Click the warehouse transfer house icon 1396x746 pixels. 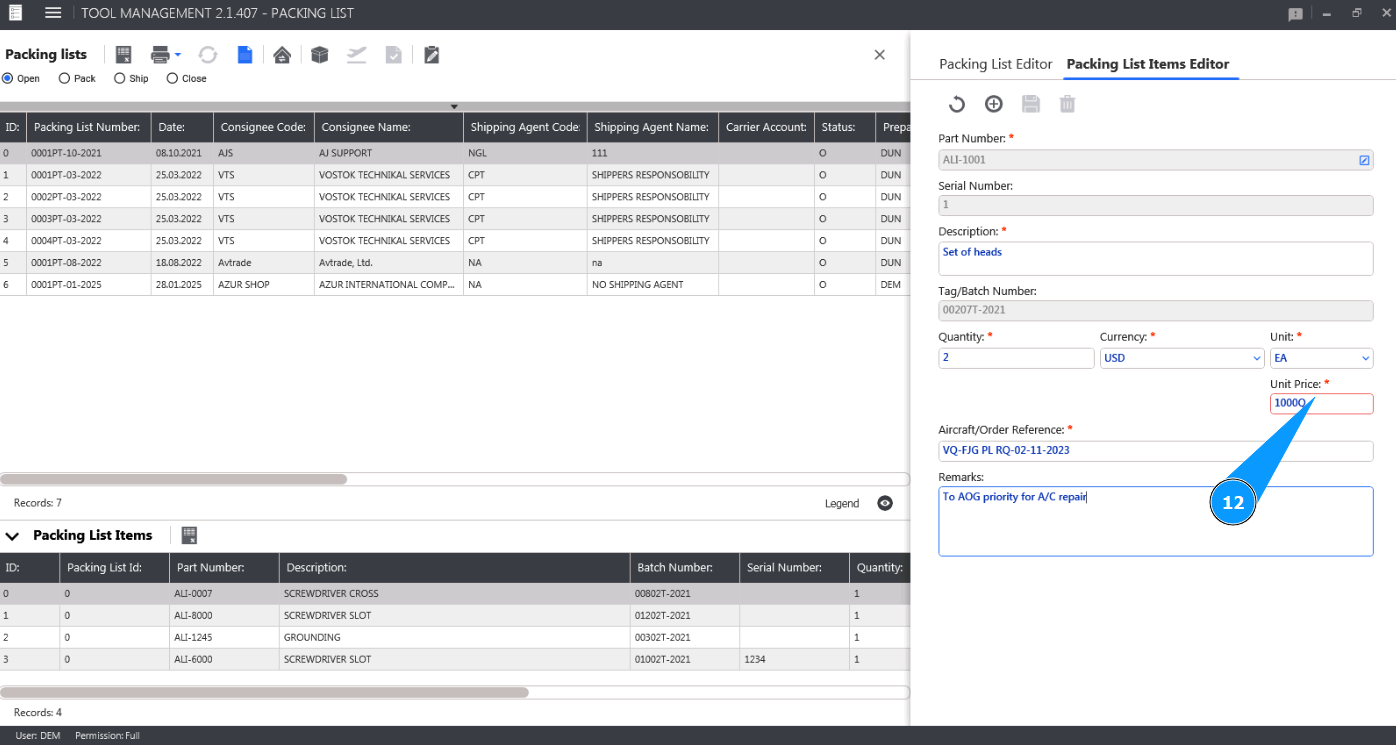click(x=282, y=55)
